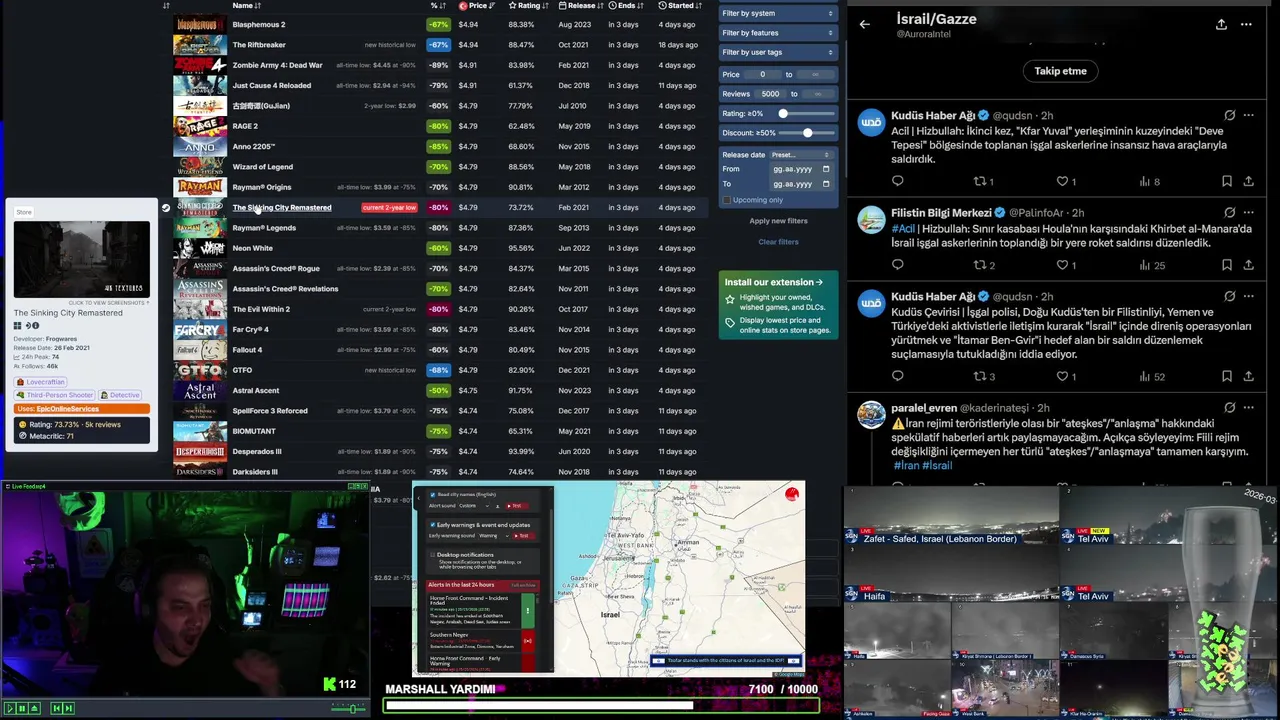The width and height of the screenshot is (1280, 720).
Task: Retweet the first Kudüs Haber Ağı tweet
Action: coord(984,181)
